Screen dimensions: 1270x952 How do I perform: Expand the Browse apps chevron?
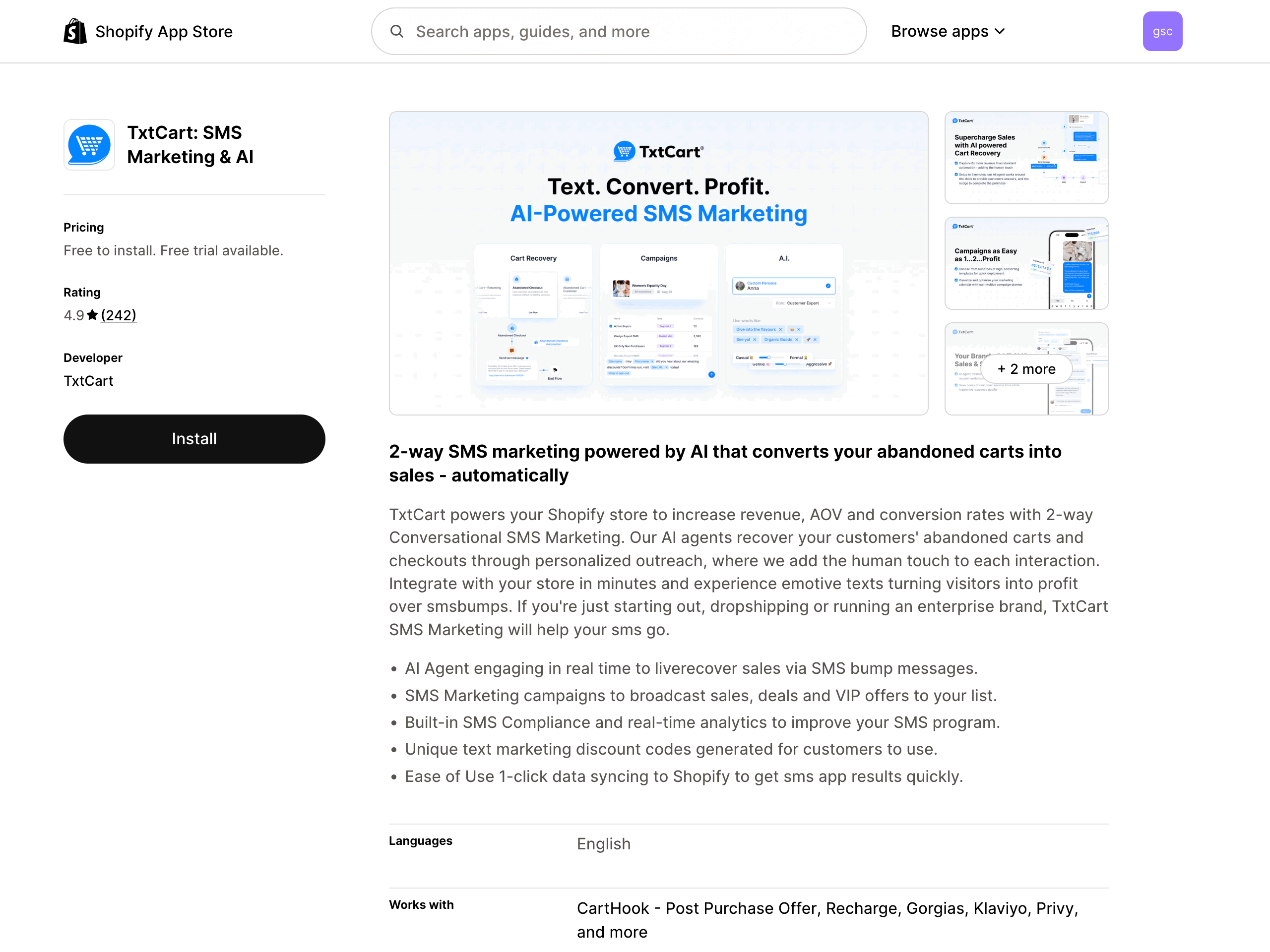click(1000, 31)
